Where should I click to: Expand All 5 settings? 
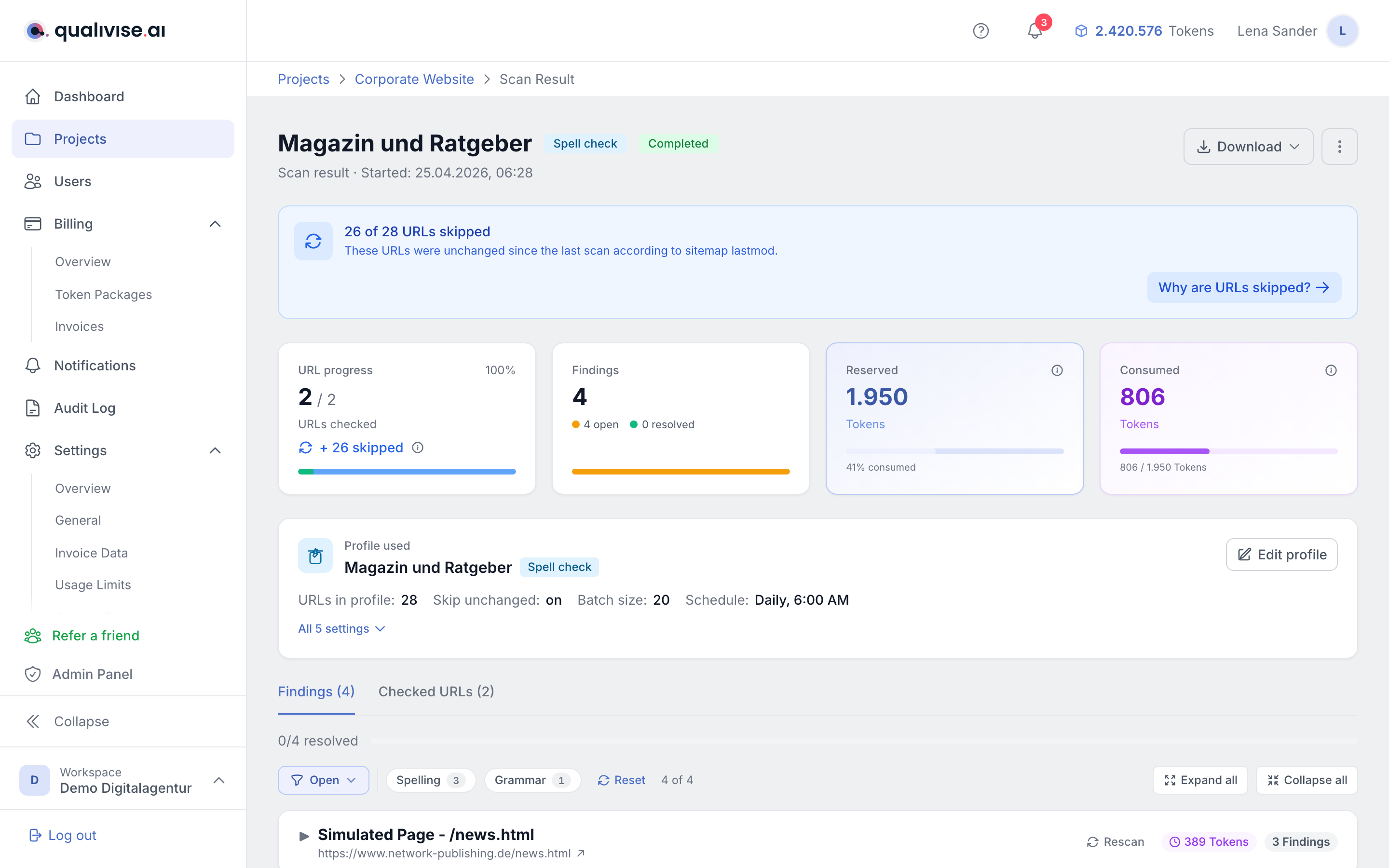[341, 629]
